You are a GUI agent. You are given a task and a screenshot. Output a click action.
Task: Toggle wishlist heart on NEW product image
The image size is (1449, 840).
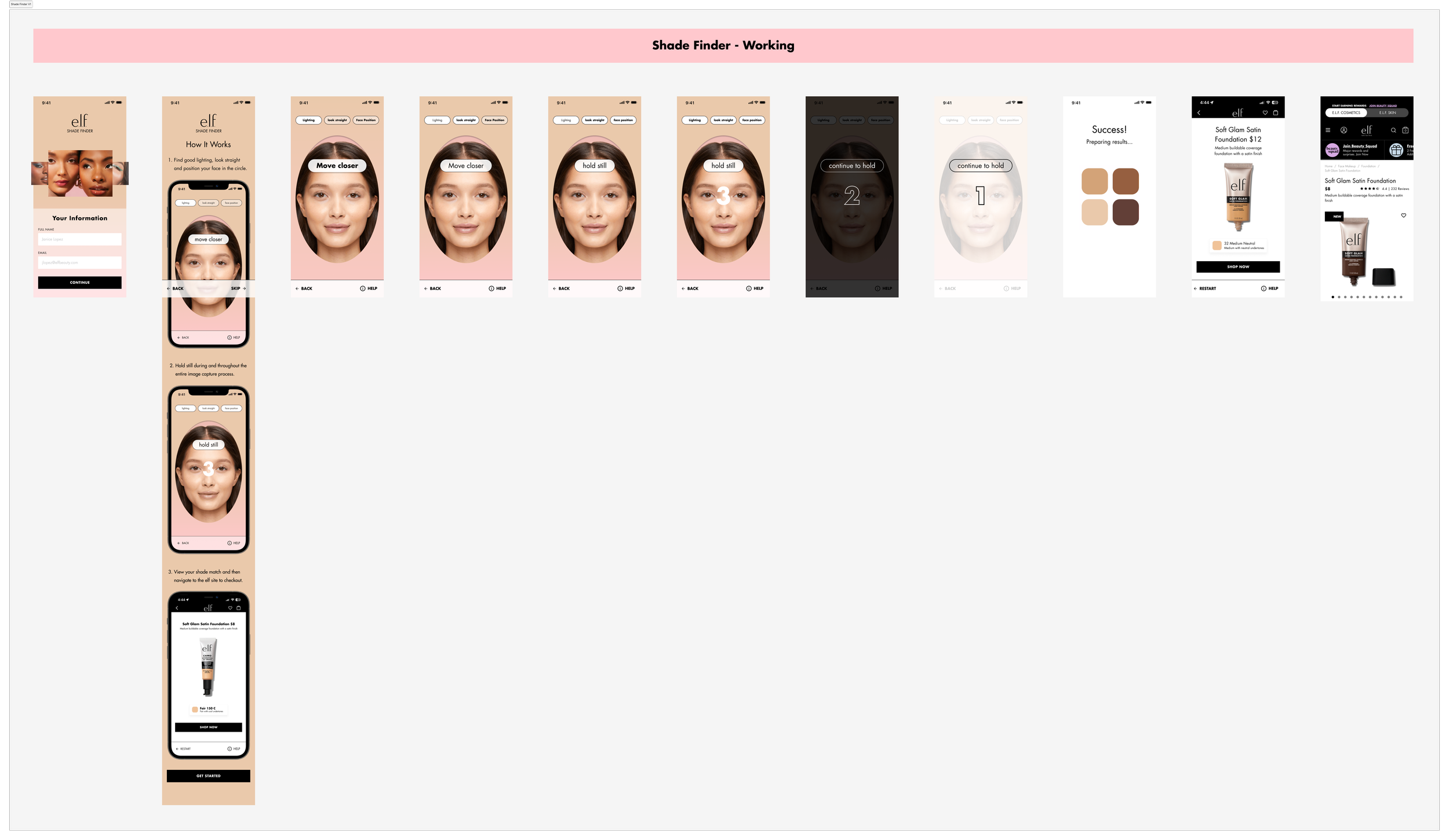pyautogui.click(x=1403, y=216)
